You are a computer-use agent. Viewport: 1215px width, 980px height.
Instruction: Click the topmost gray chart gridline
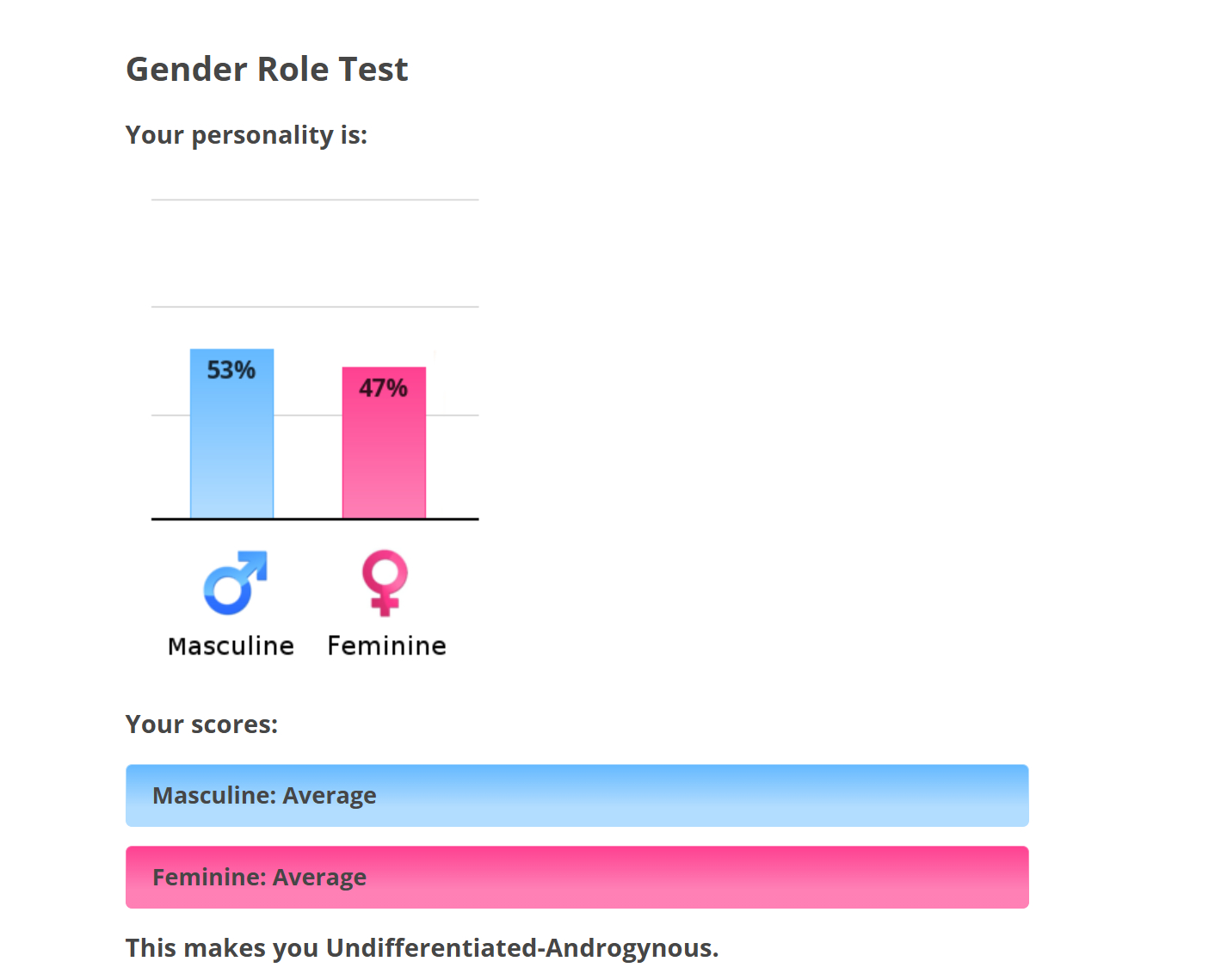314,200
